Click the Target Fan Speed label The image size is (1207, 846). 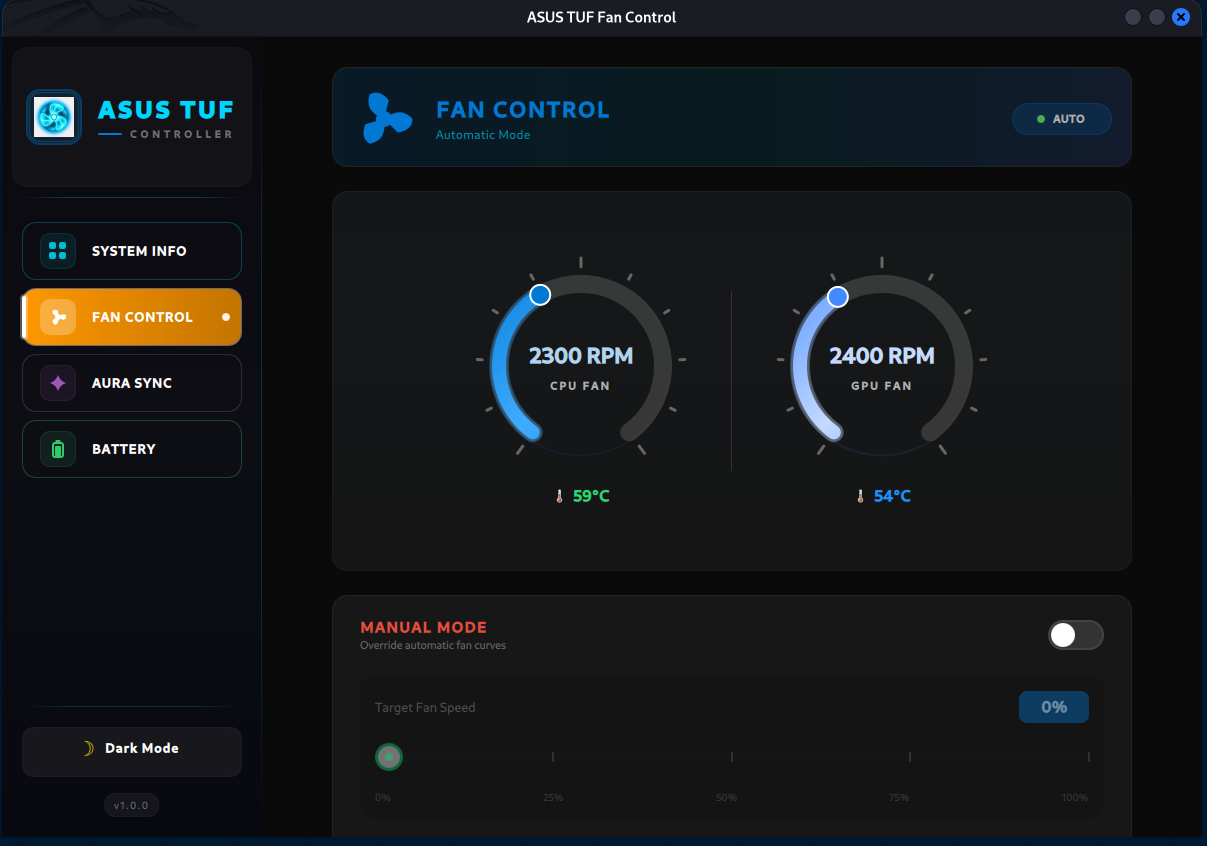point(425,708)
